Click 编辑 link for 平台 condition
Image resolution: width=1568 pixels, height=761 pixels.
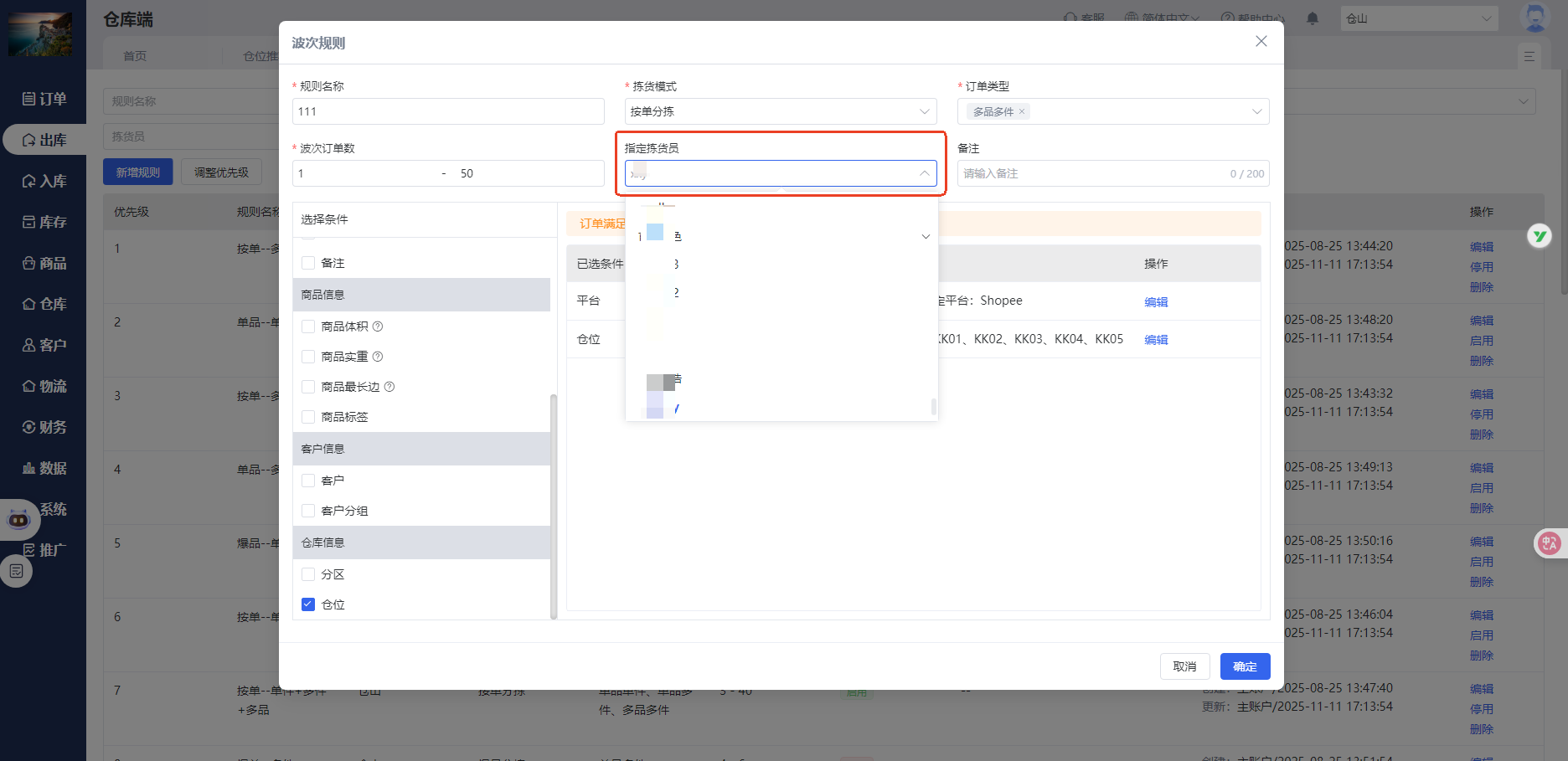tap(1156, 302)
